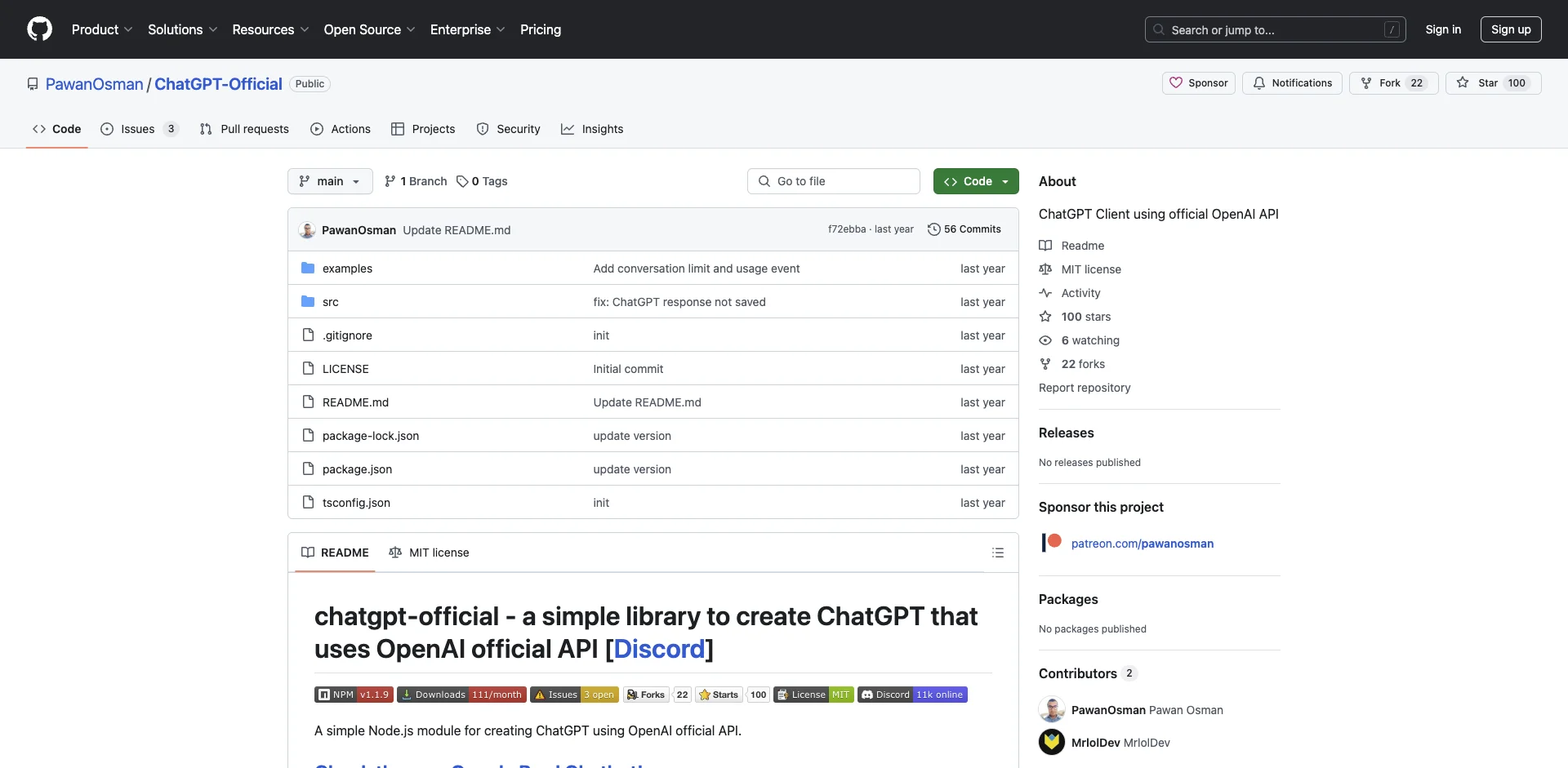Select the README tab in file viewer

tap(335, 553)
